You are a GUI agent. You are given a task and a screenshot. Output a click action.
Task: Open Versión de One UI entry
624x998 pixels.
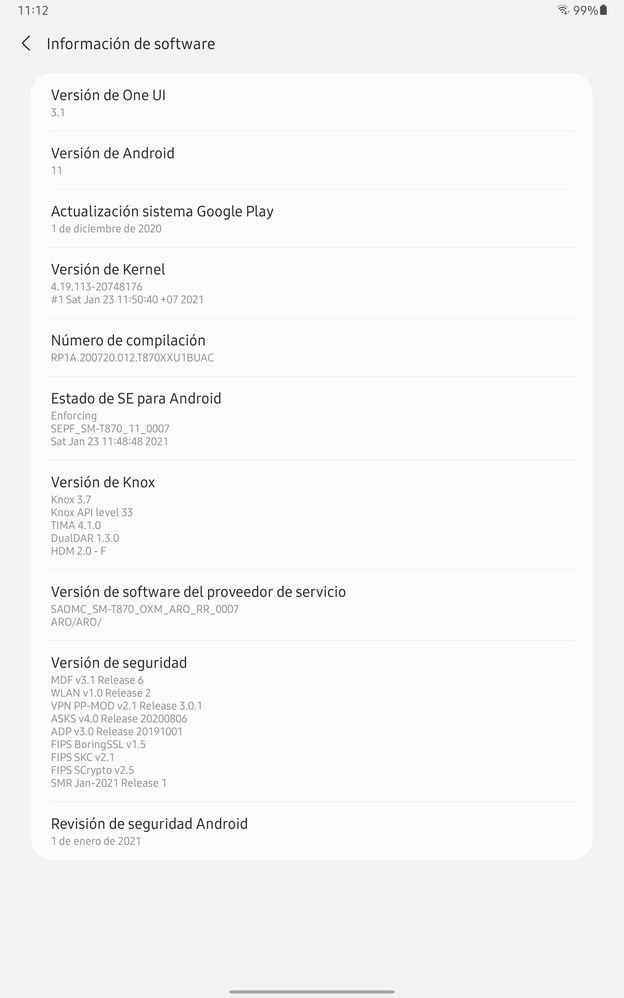pos(311,102)
